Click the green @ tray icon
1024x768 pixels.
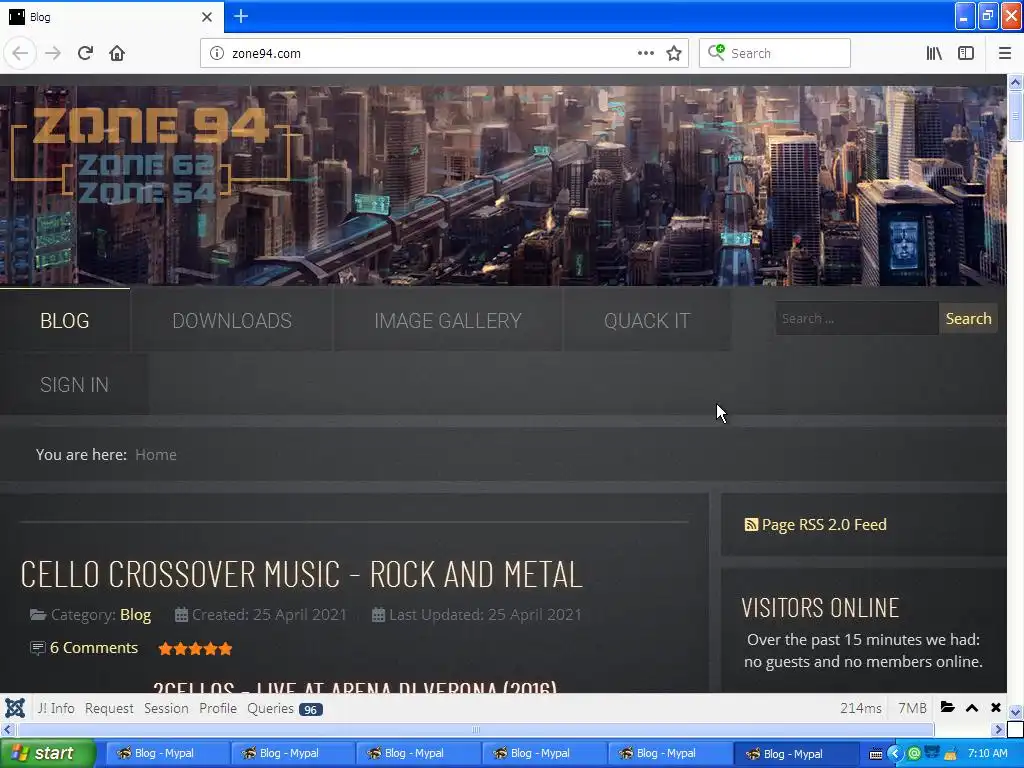click(914, 754)
